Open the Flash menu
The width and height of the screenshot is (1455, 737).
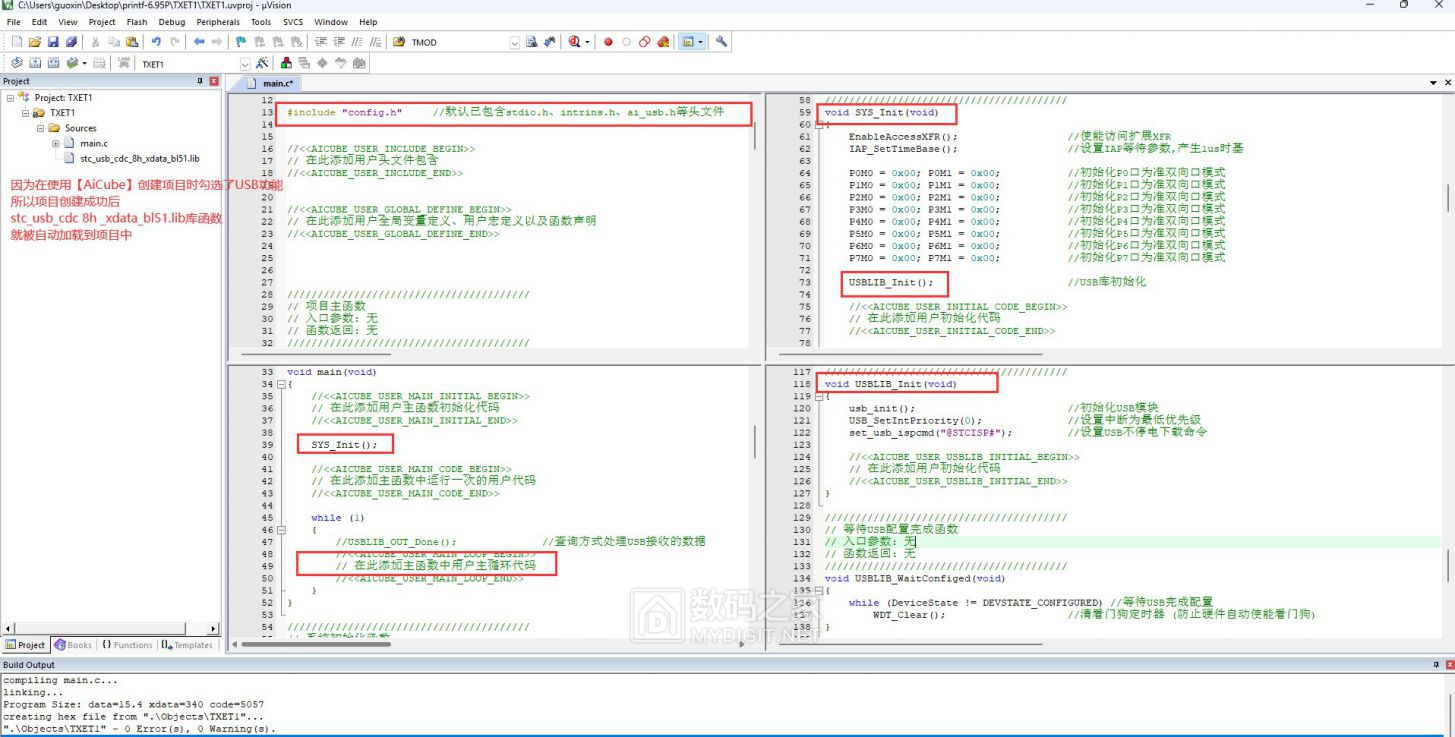[136, 22]
